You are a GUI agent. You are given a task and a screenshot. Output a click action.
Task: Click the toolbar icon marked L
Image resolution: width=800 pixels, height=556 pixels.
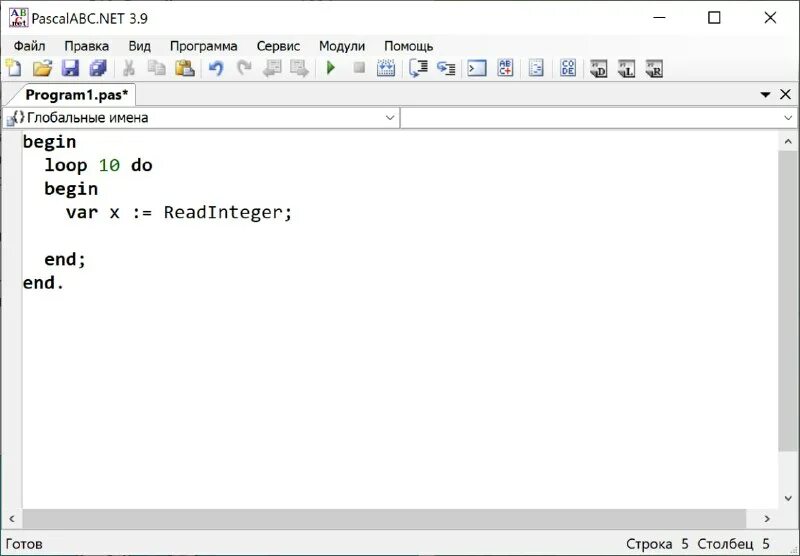[626, 68]
